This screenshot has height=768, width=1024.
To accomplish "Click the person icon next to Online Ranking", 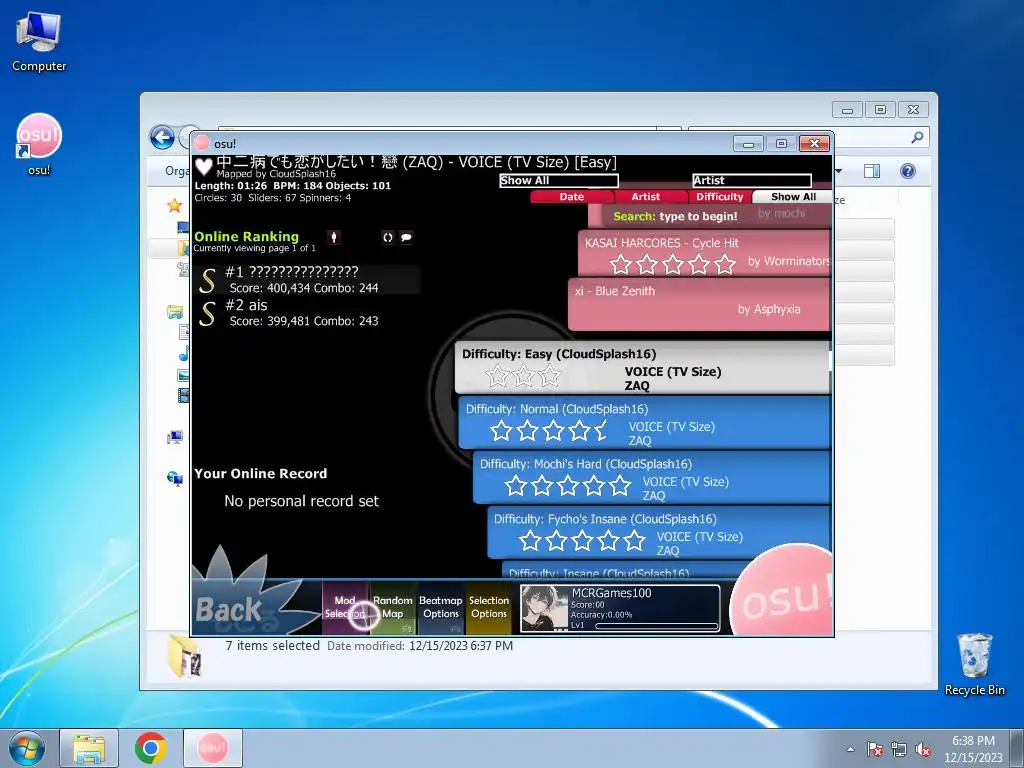I will [334, 237].
